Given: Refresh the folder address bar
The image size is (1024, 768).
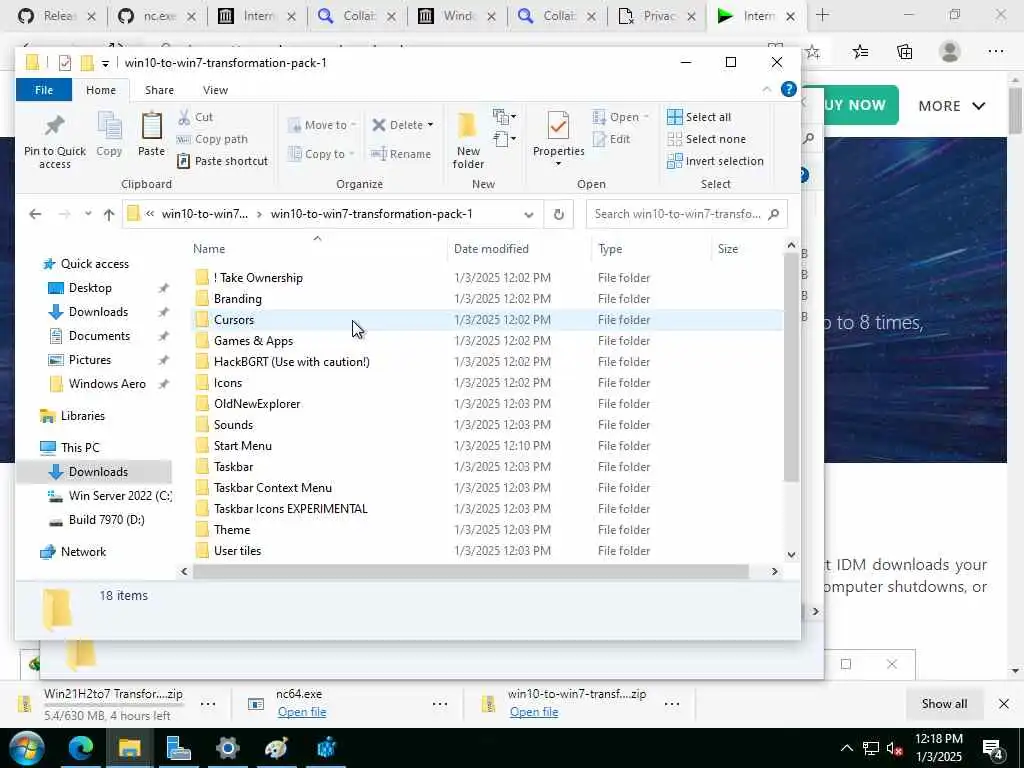Looking at the screenshot, I should [x=558, y=214].
